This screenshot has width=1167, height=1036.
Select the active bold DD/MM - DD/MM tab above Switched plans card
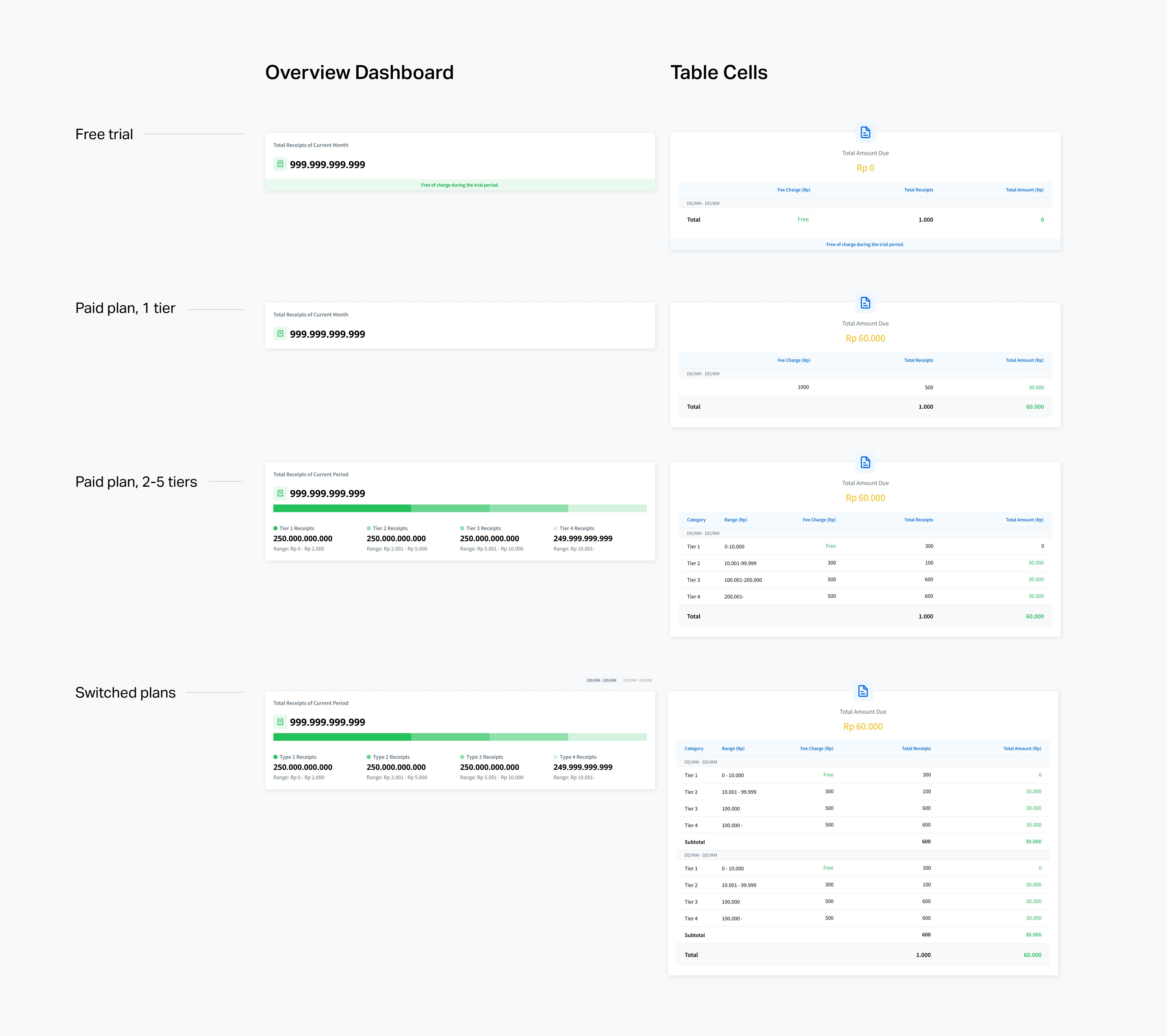point(601,681)
